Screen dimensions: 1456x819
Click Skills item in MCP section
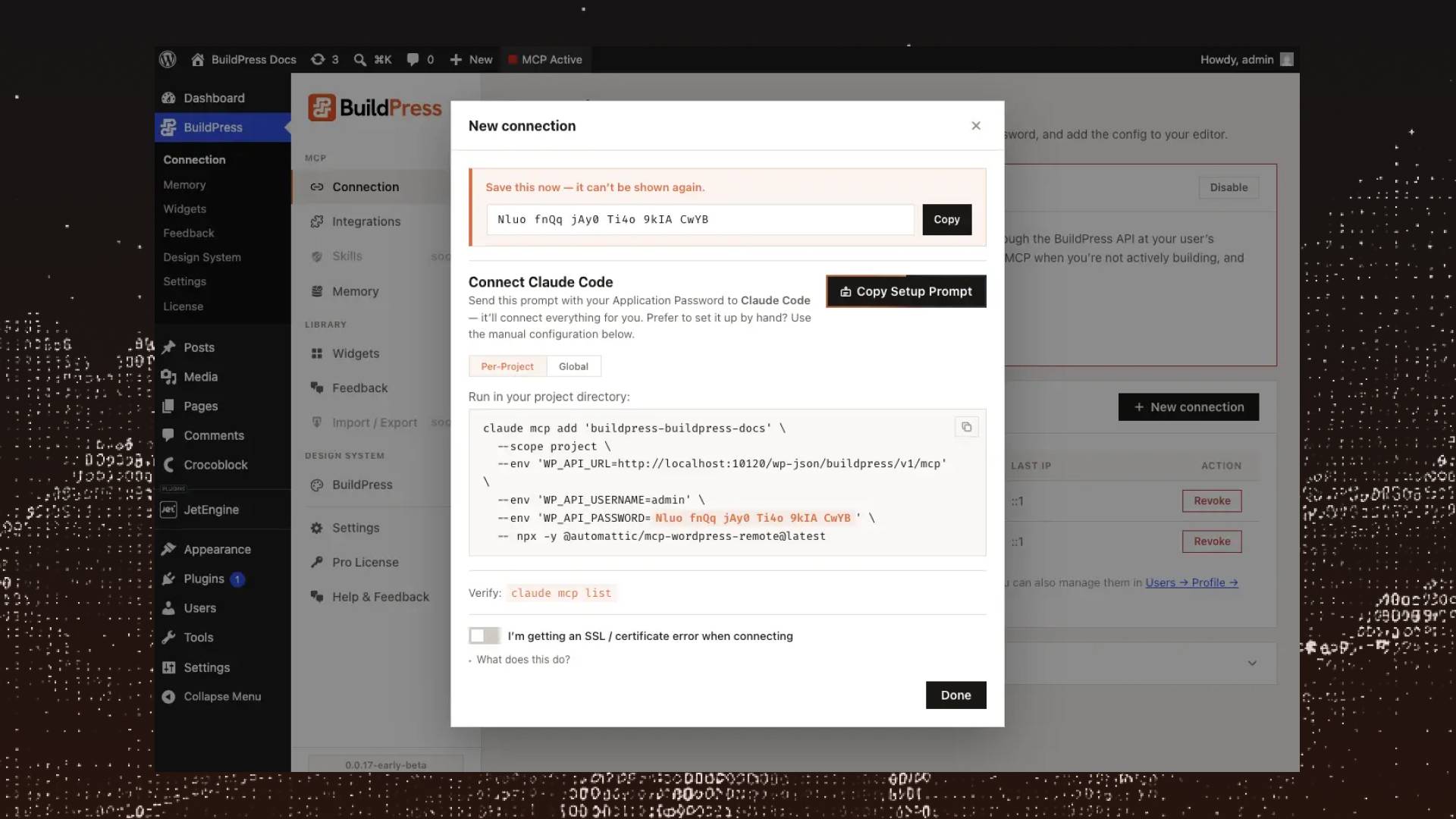[x=347, y=256]
